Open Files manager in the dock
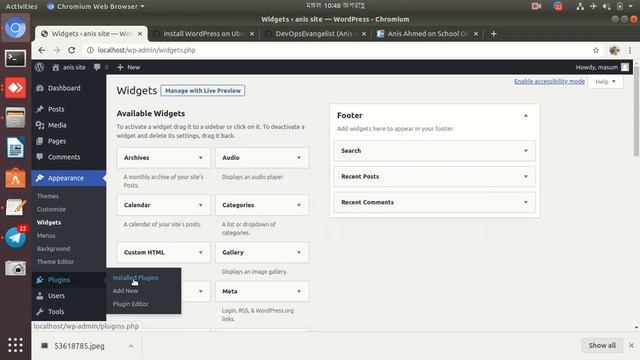Screen dimensions: 640x360 16,118
